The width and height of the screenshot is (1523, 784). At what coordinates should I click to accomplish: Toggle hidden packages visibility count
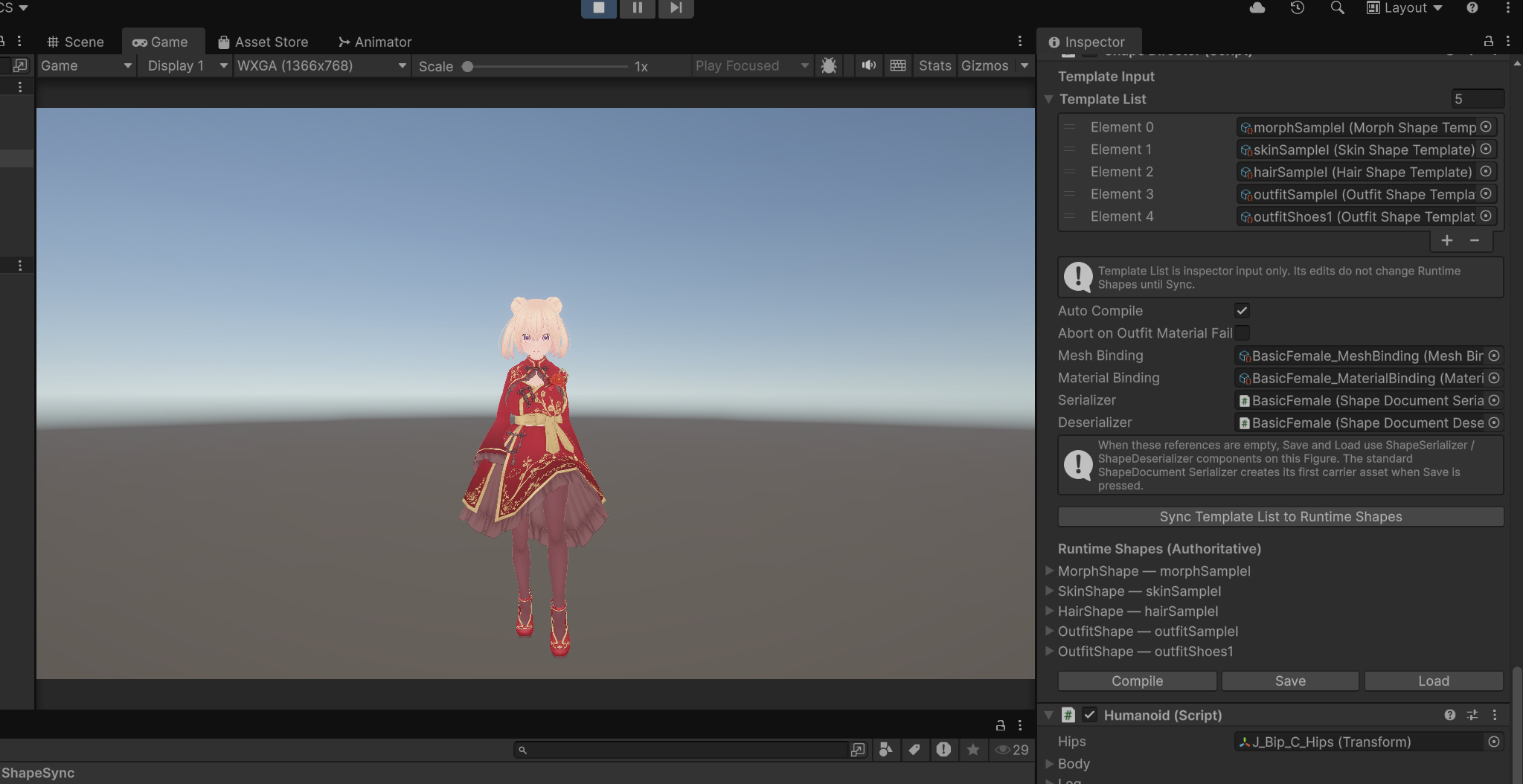(x=1012, y=750)
